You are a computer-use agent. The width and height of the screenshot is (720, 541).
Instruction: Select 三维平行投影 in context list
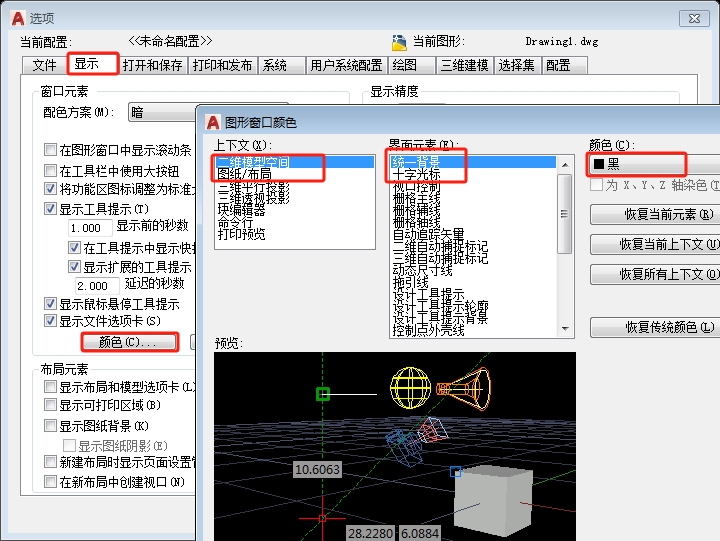(x=294, y=187)
